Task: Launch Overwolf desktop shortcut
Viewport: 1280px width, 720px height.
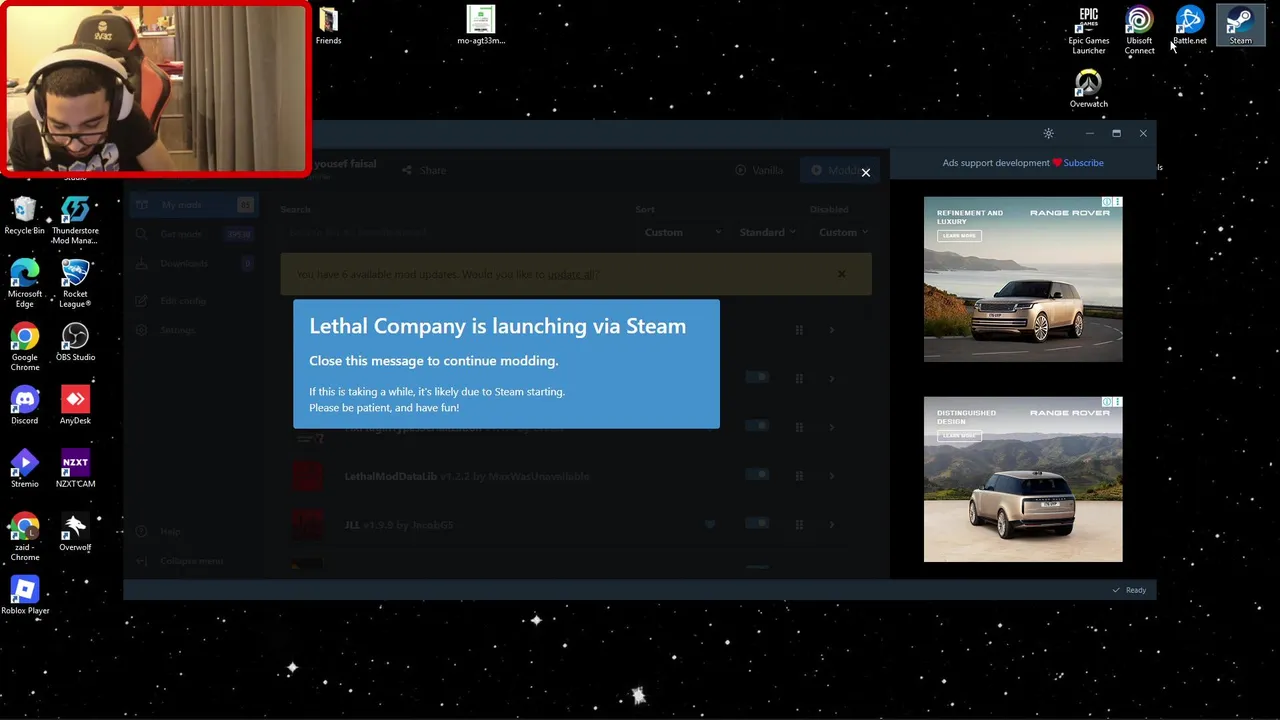Action: pyautogui.click(x=75, y=532)
